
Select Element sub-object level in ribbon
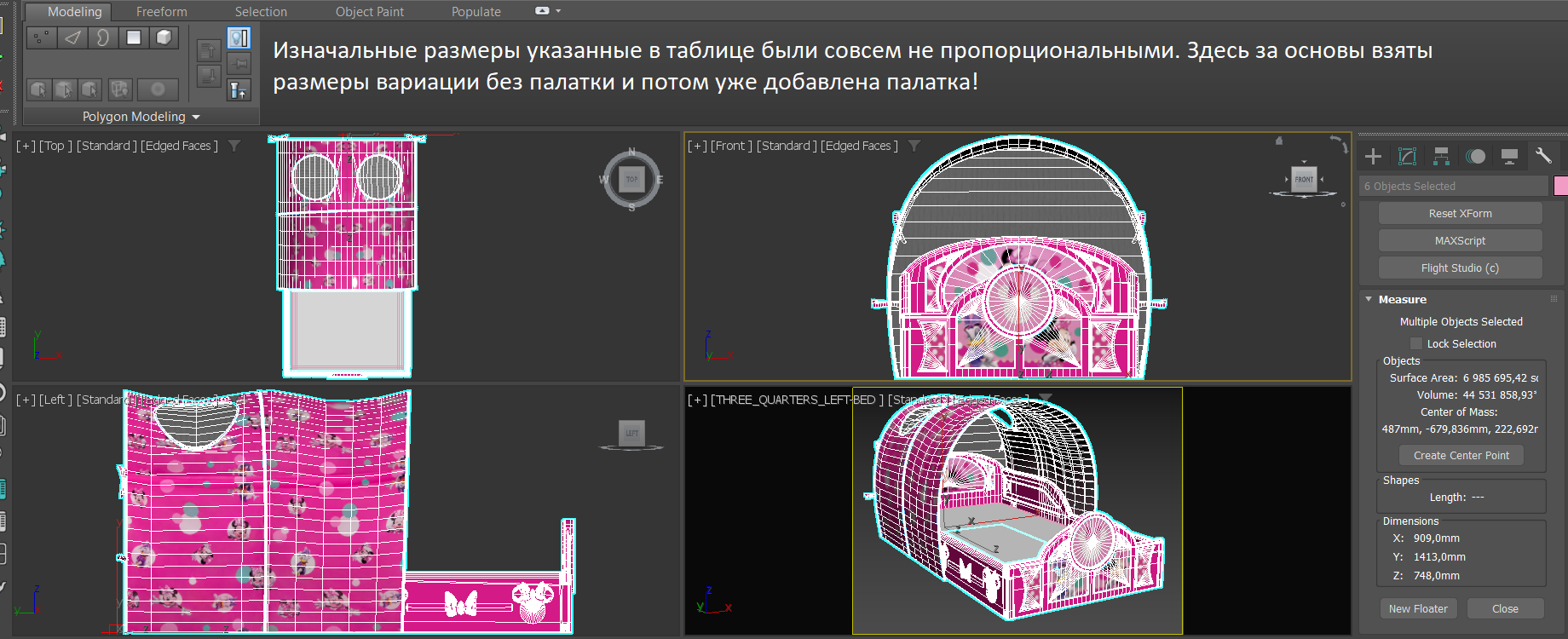pos(164,37)
